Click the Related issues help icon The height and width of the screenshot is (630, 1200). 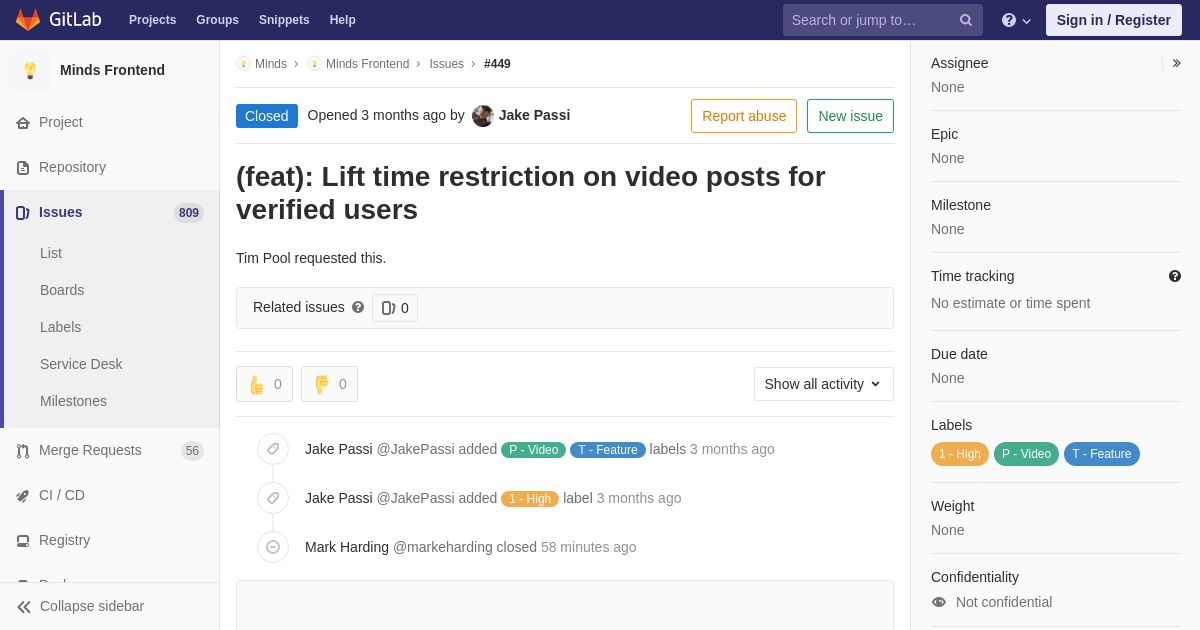coord(358,307)
